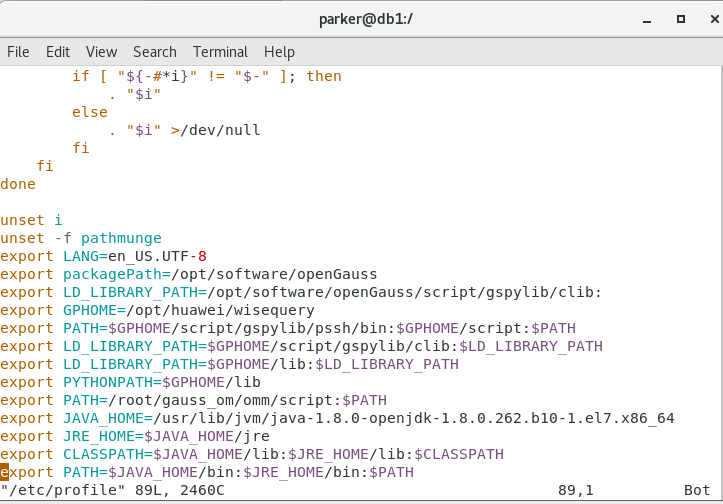Click the 'then' keyword on the if line

[324, 76]
